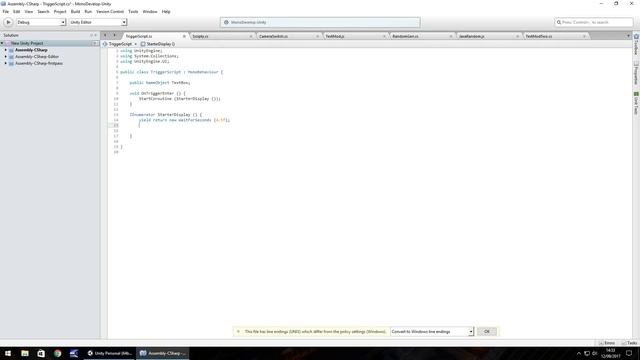640x360 pixels.
Task: Open the StarterDisplay member breadcrumb
Action: pos(158,44)
